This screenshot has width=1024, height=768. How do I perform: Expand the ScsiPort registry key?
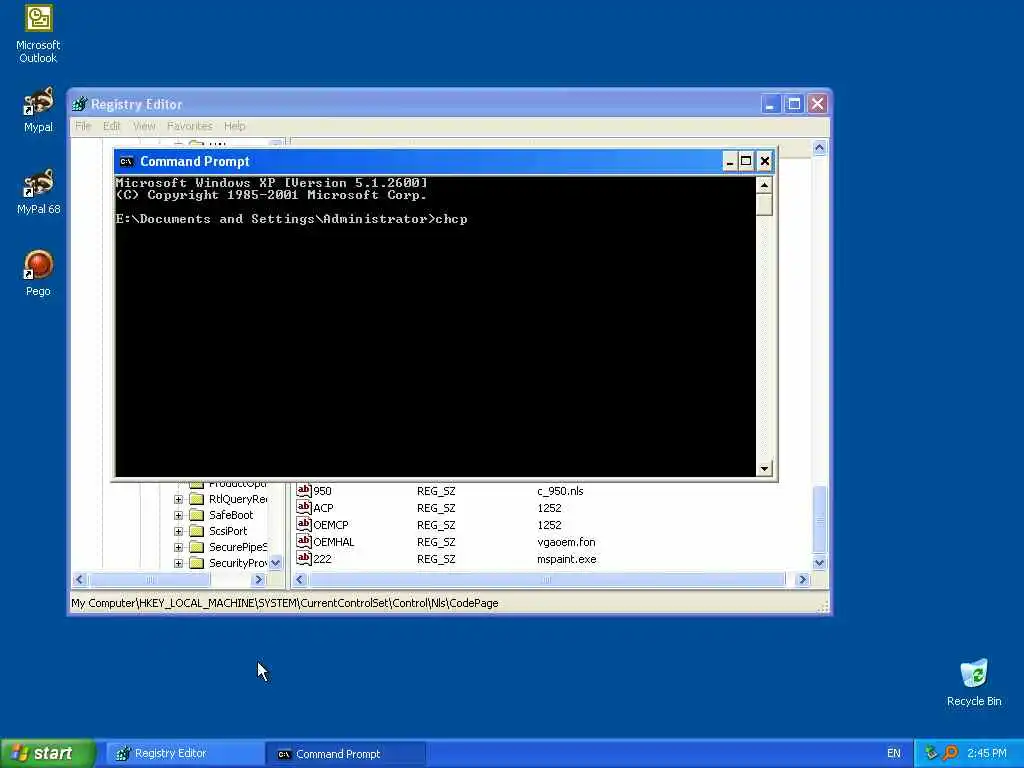tap(178, 531)
